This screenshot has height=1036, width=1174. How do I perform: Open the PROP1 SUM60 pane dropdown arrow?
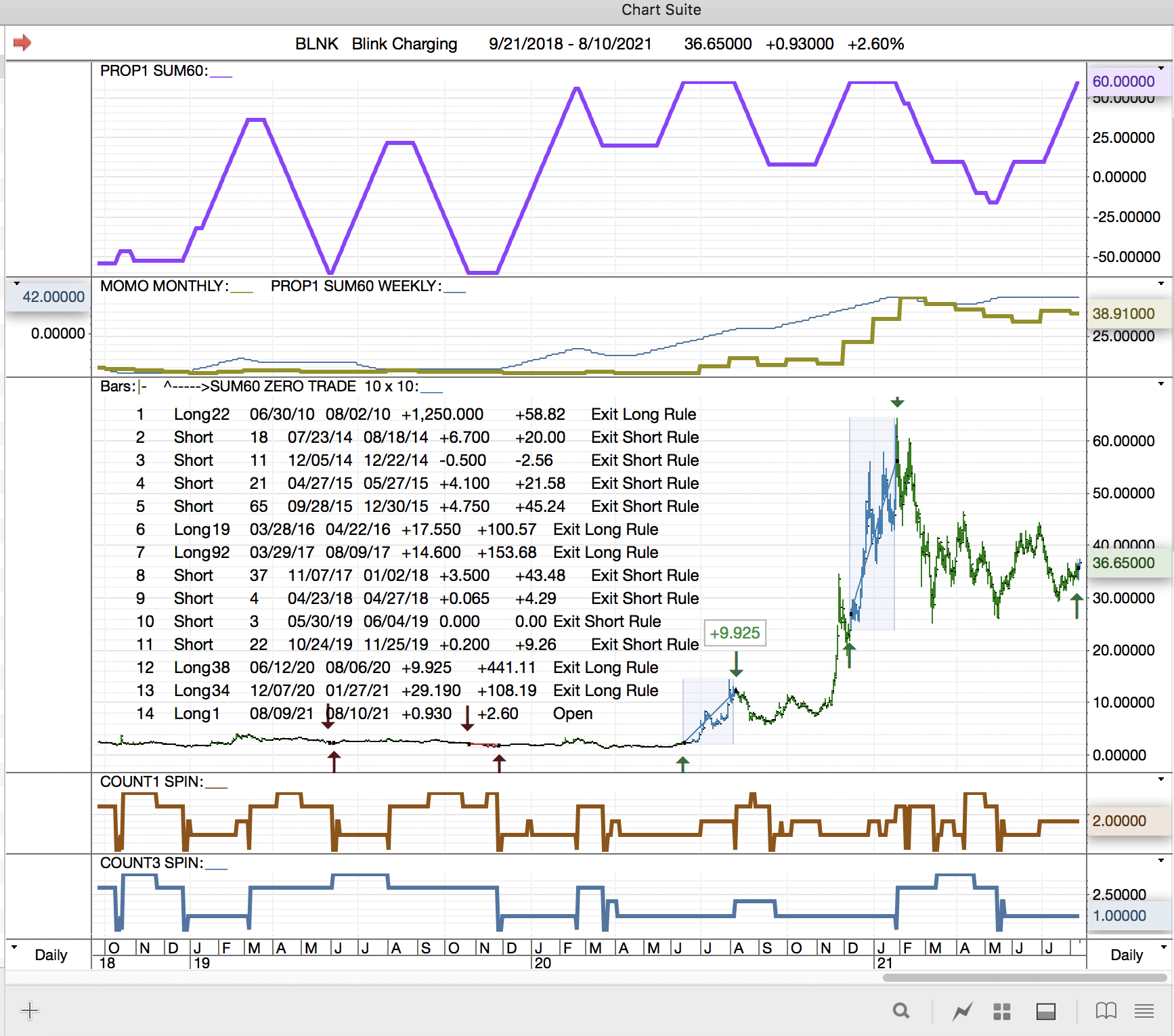(x=1161, y=68)
